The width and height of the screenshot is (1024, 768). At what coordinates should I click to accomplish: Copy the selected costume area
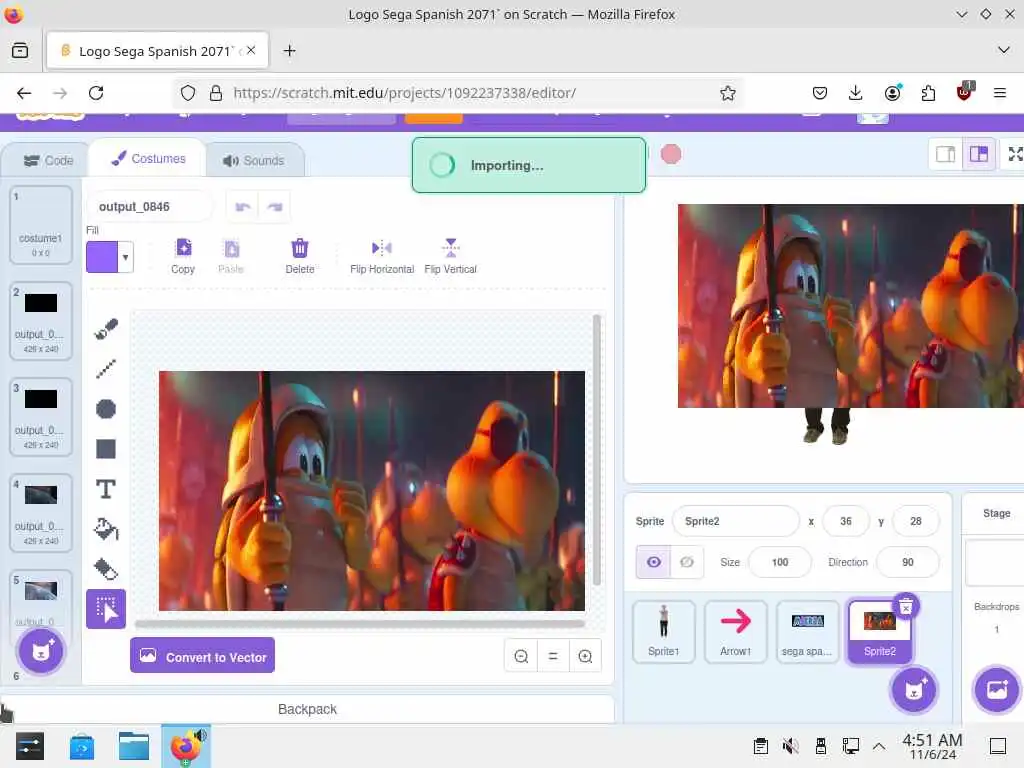(183, 256)
